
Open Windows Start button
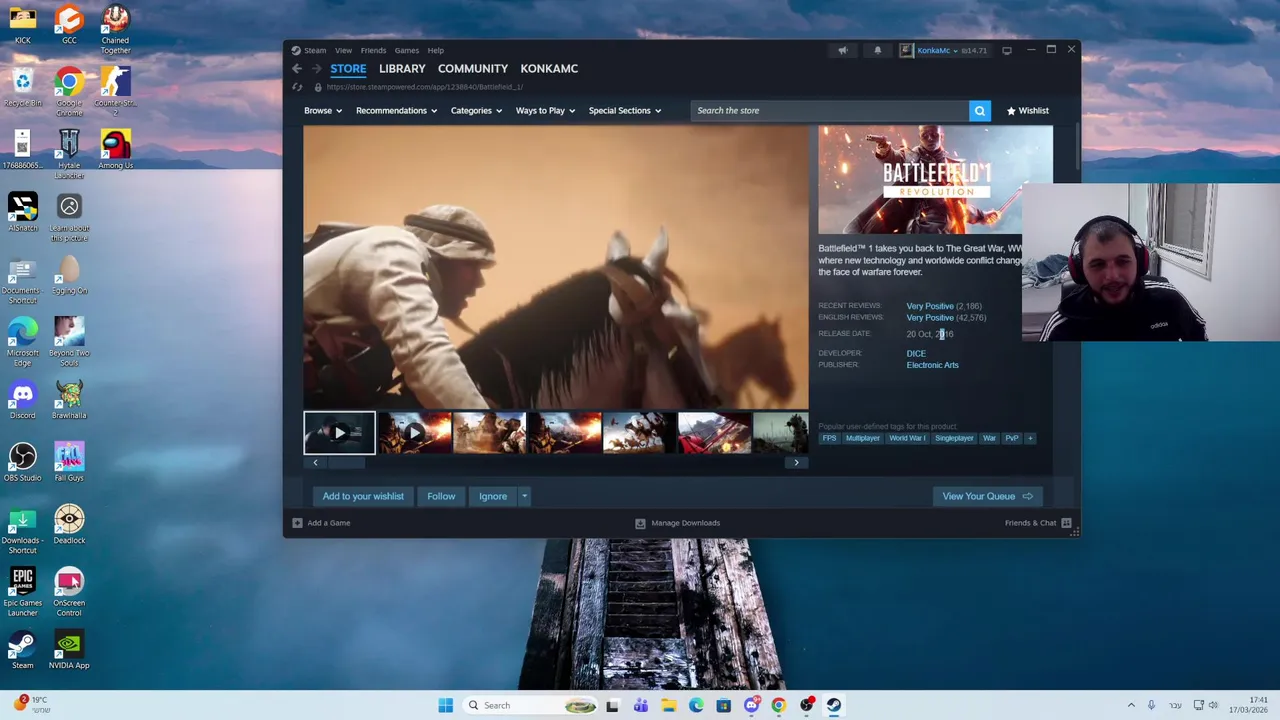point(445,705)
